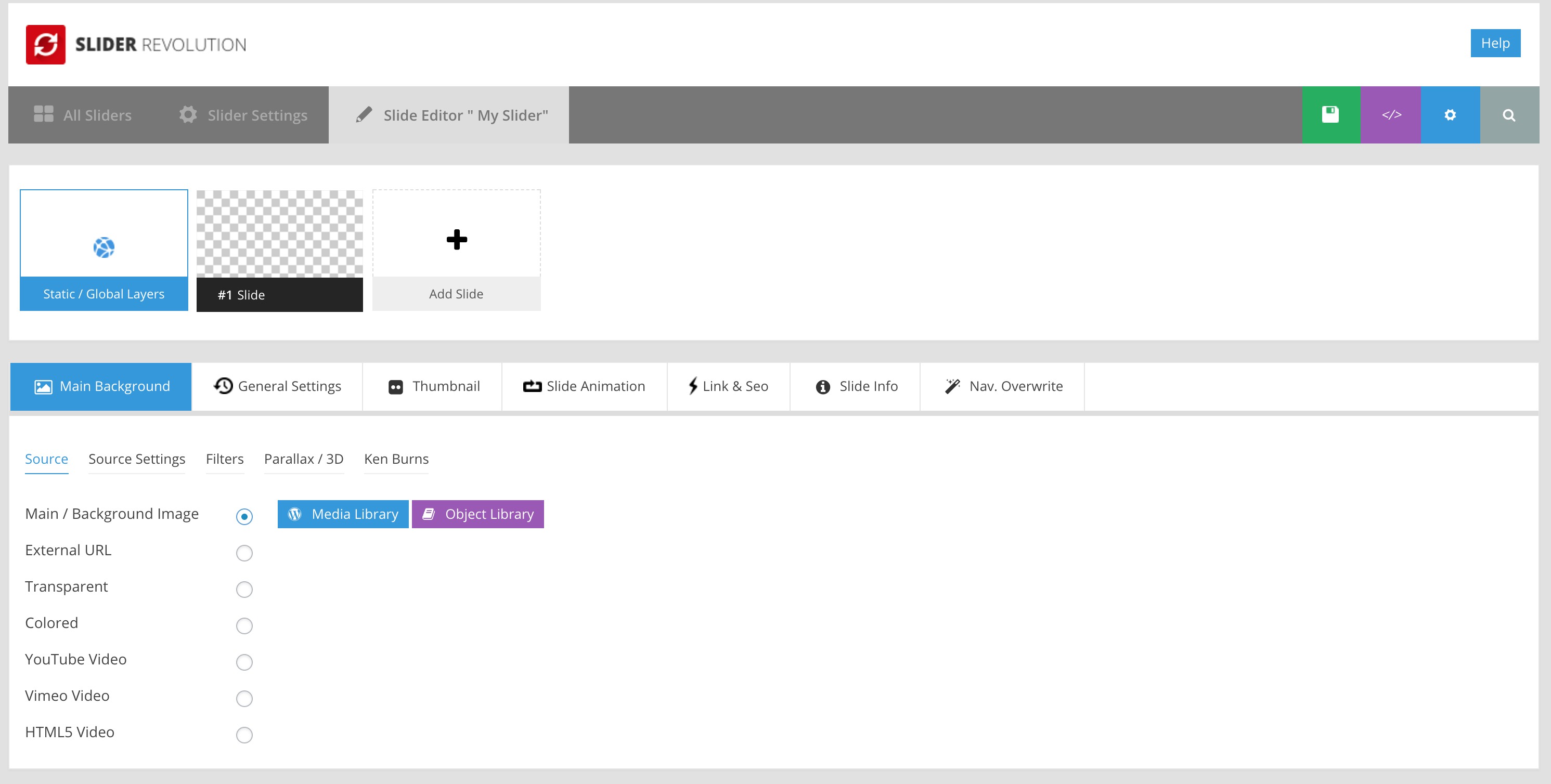This screenshot has width=1551, height=784.
Task: Open the Slider Settings tab
Action: click(x=243, y=115)
